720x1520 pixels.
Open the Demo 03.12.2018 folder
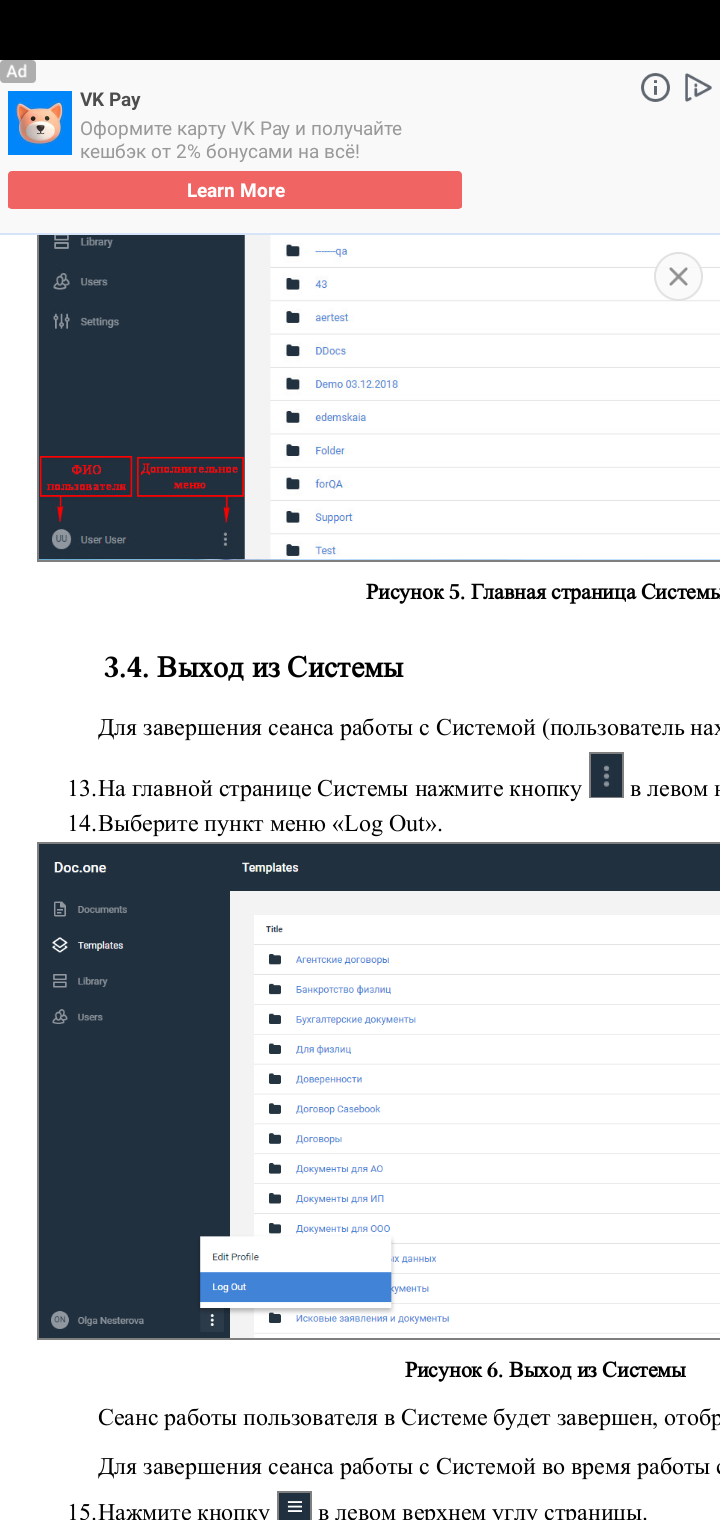[356, 384]
